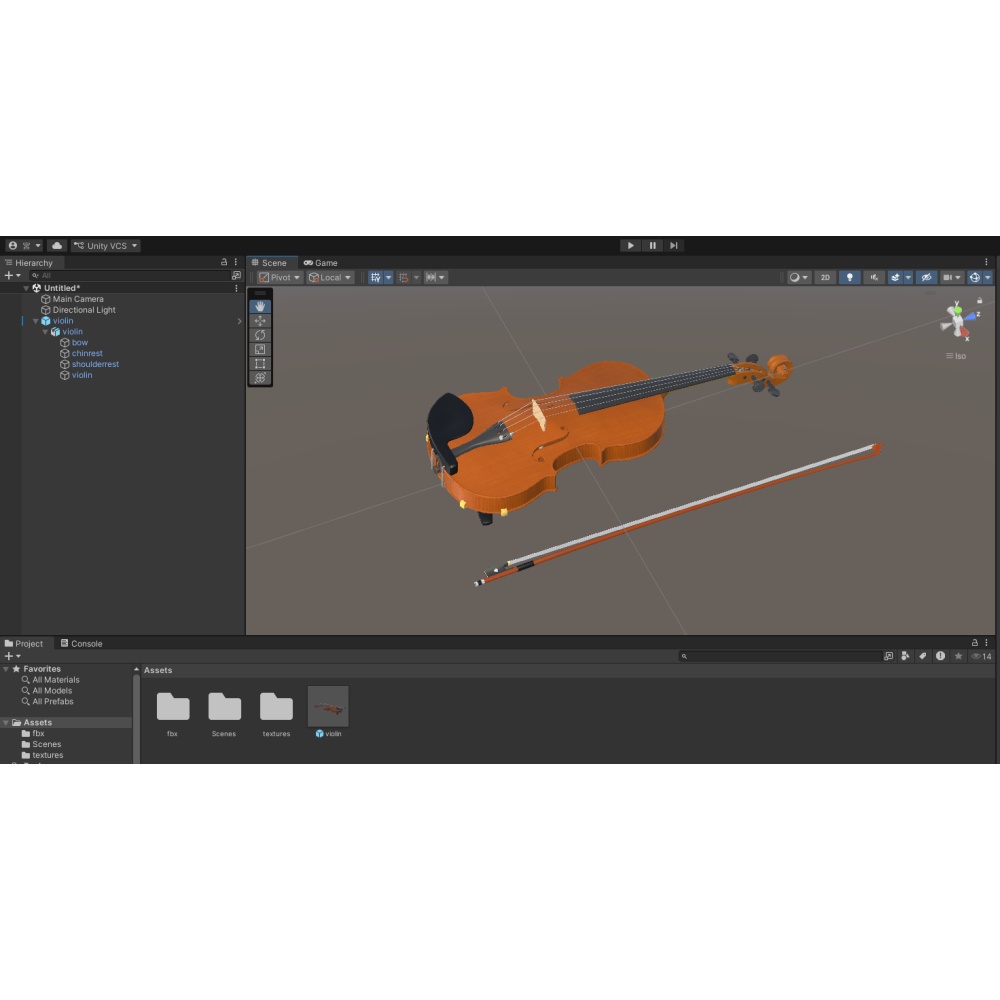Click the lock icon beside the orientation gizmo
Image resolution: width=1000 pixels, height=1000 pixels.
(x=980, y=300)
